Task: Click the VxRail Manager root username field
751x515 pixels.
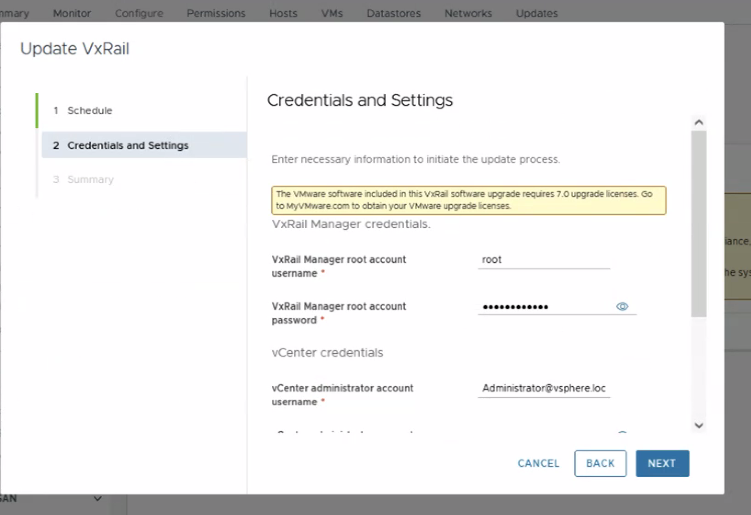Action: [x=544, y=260]
